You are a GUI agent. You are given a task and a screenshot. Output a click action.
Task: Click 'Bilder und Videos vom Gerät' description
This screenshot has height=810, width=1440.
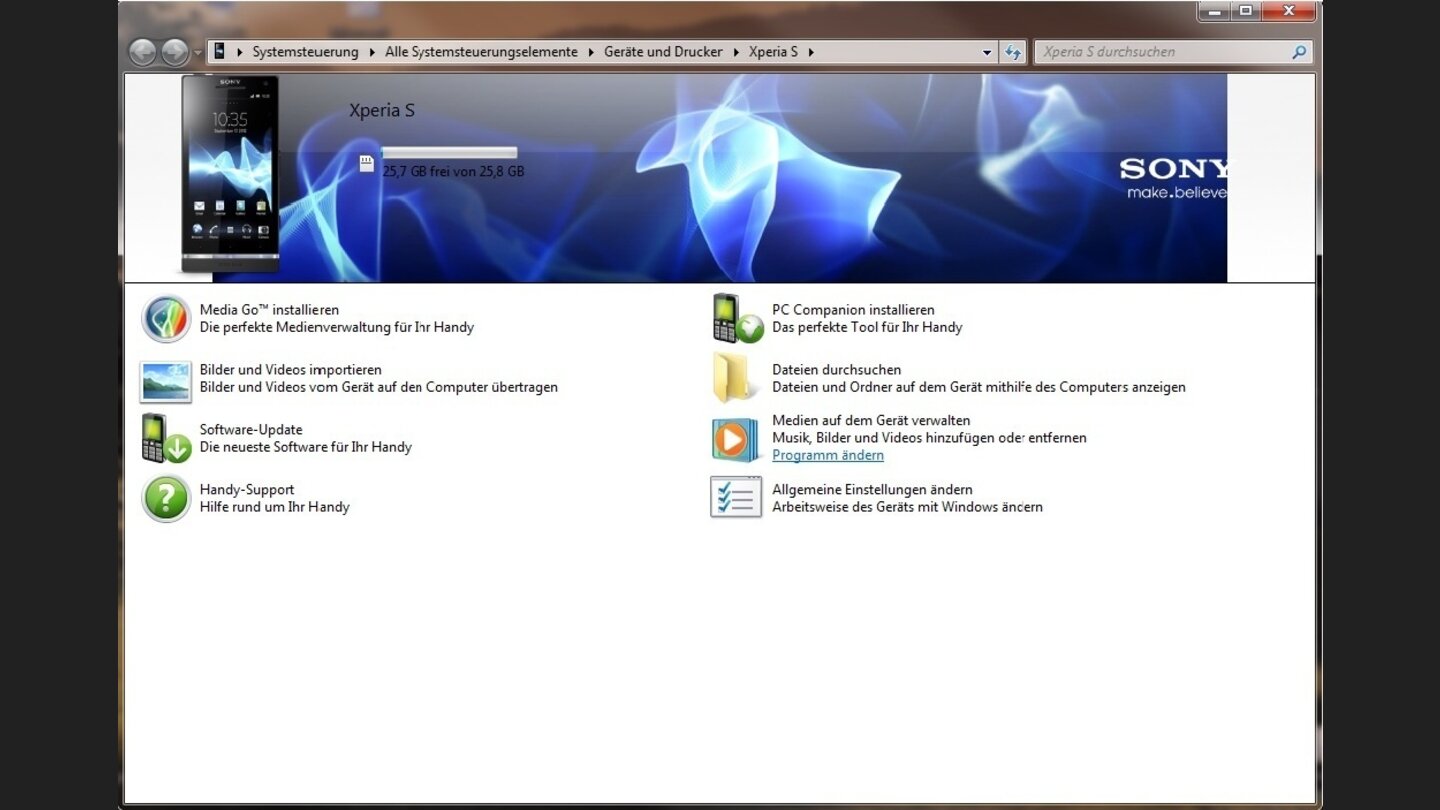point(379,387)
